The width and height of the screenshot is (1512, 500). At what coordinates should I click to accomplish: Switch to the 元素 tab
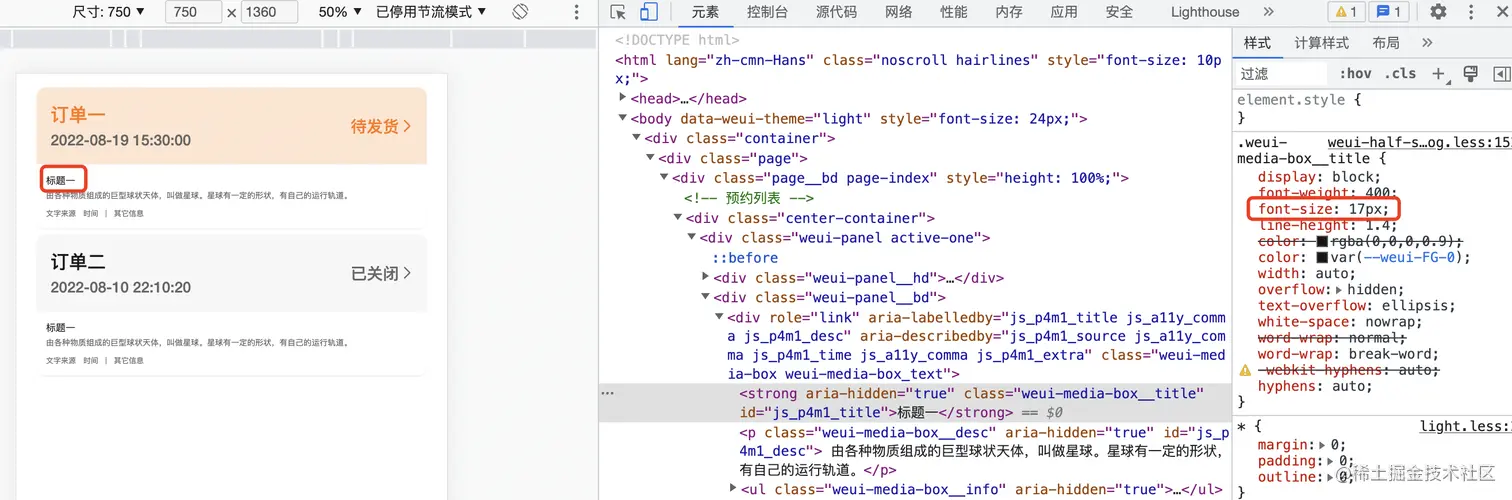point(705,12)
